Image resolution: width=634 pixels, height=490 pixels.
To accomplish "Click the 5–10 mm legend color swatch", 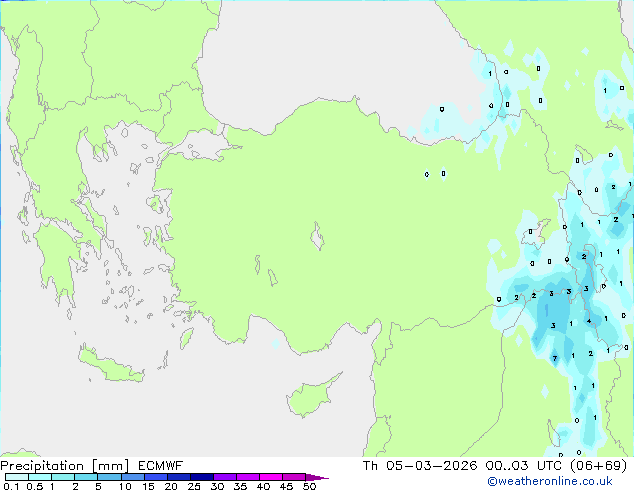I will [x=109, y=477].
